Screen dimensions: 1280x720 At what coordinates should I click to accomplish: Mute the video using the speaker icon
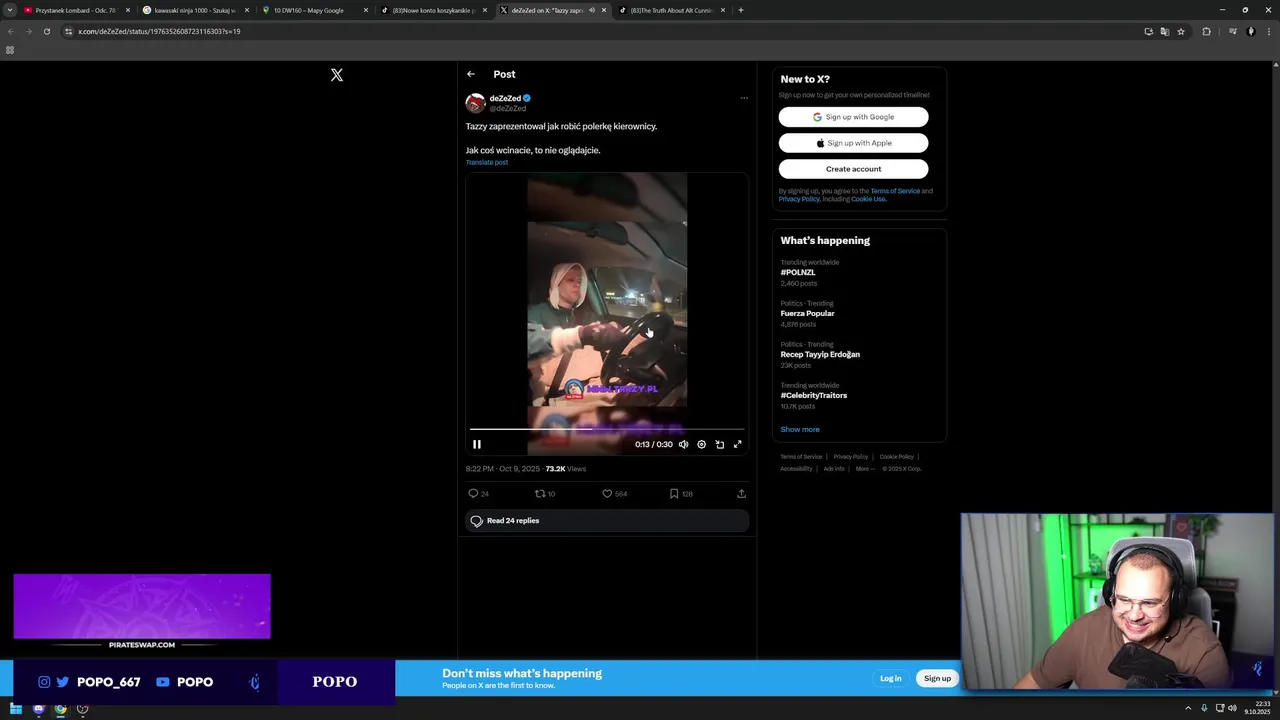click(683, 444)
